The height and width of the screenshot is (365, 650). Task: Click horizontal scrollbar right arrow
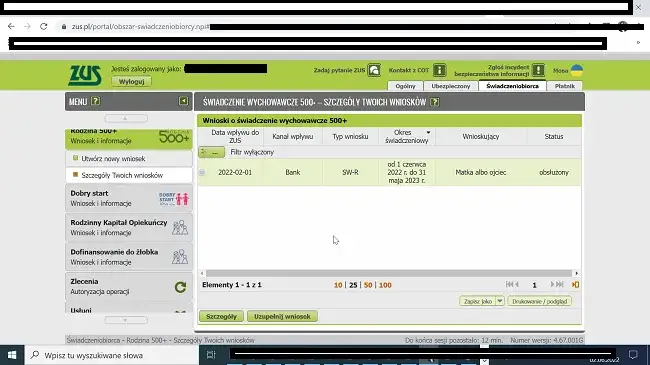[577, 273]
